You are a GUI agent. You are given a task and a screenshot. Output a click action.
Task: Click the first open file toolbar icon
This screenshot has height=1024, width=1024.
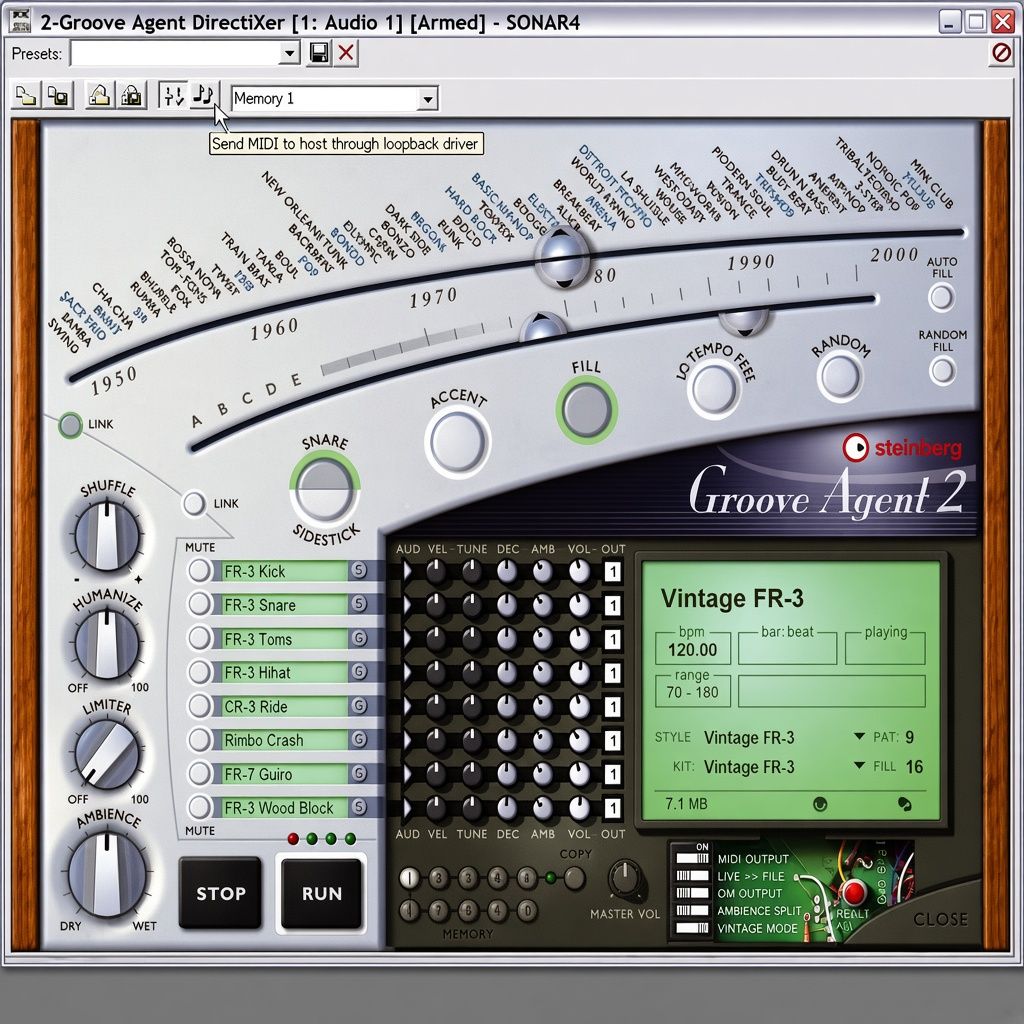[x=26, y=97]
